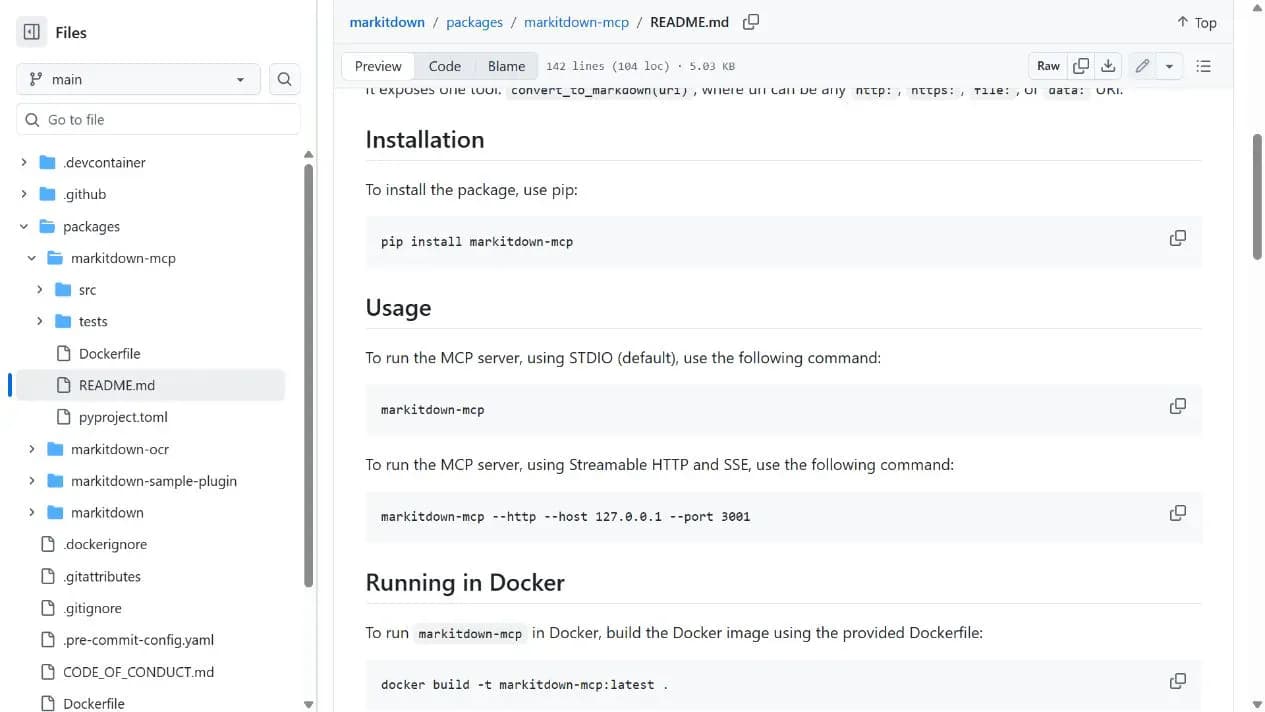The image size is (1265, 712).
Task: Switch to the Preview tab
Action: tap(378, 66)
